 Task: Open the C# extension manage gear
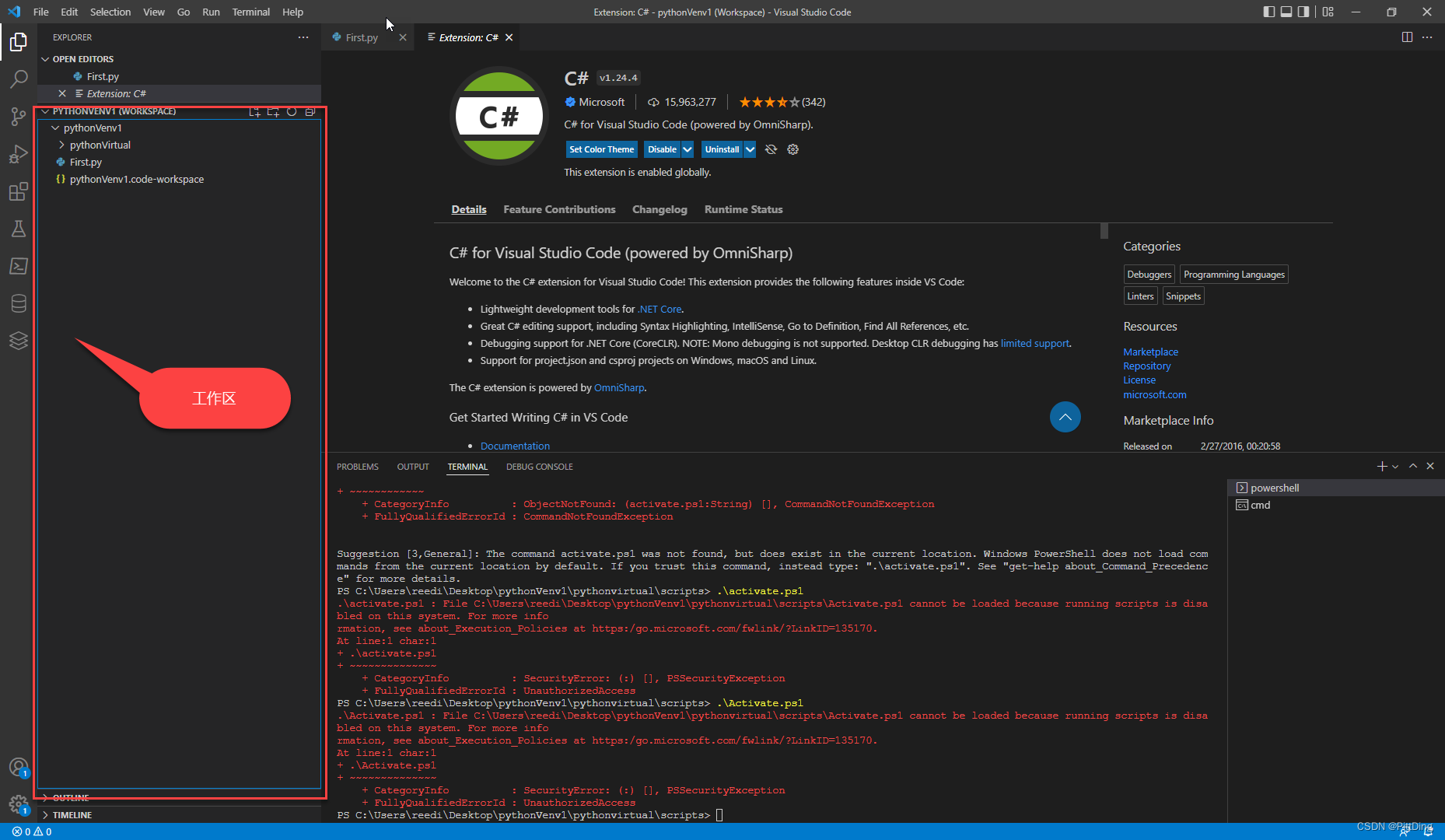pyautogui.click(x=793, y=149)
